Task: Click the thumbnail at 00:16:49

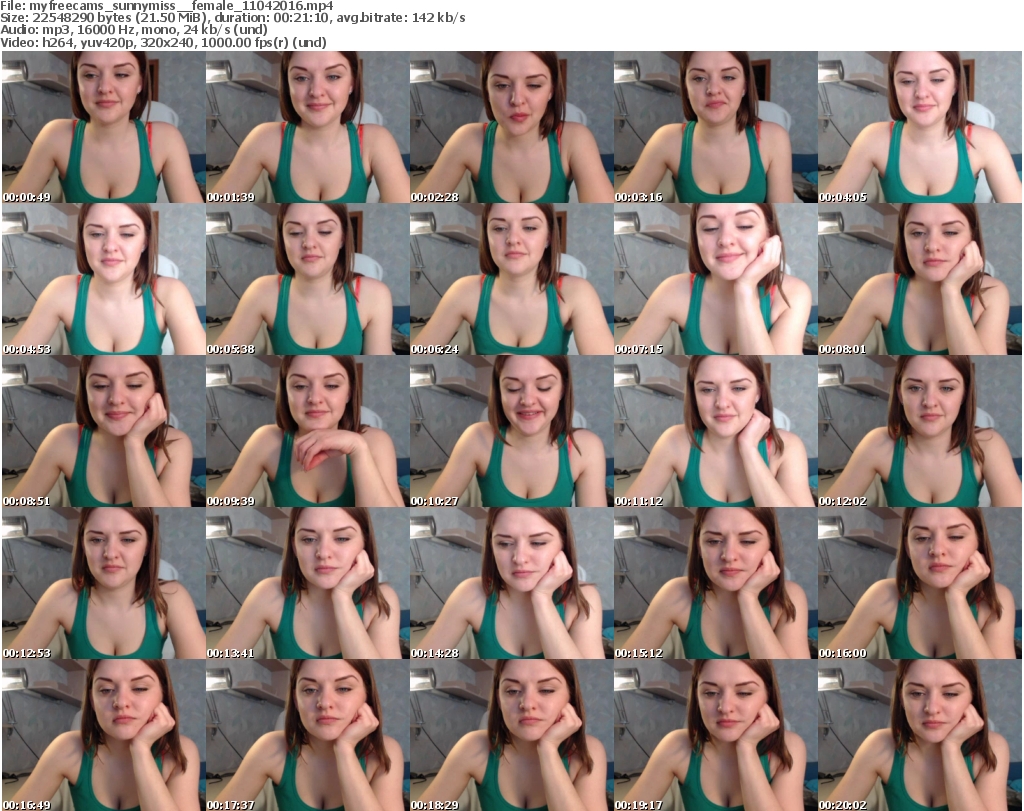Action: pyautogui.click(x=103, y=734)
